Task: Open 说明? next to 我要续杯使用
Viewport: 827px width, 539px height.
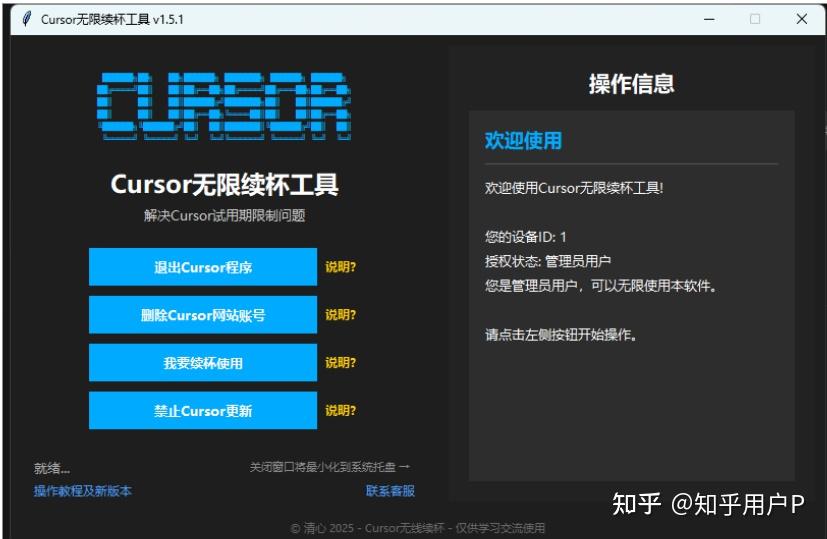Action: tap(340, 363)
